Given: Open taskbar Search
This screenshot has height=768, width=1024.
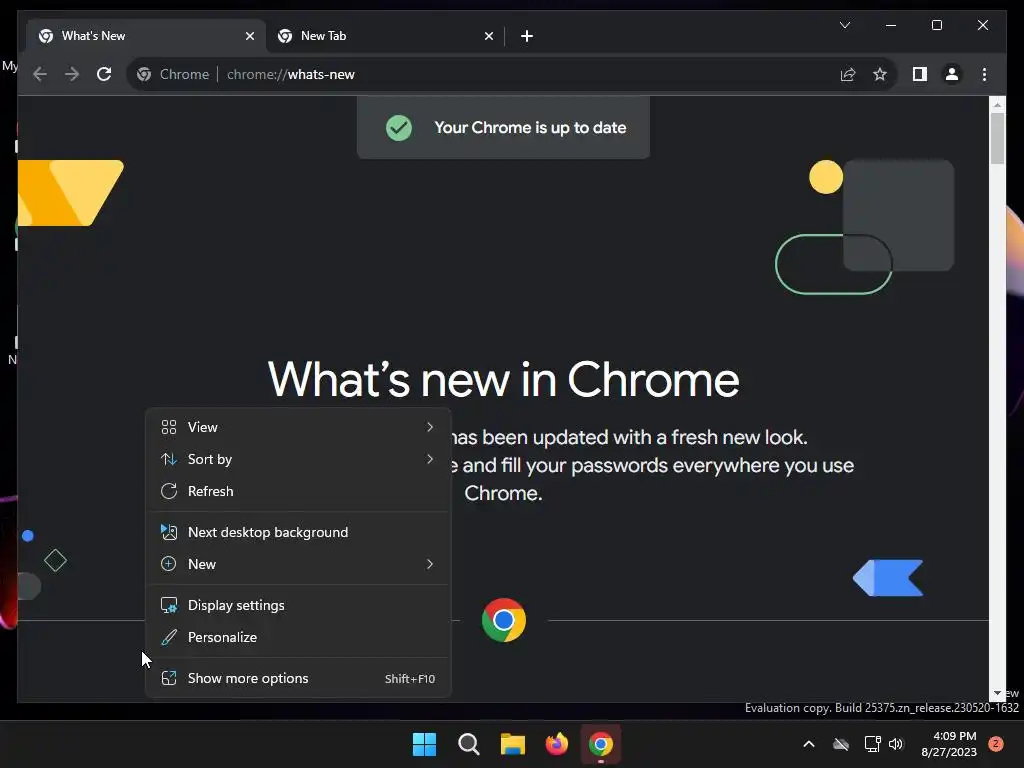Looking at the screenshot, I should (x=468, y=744).
